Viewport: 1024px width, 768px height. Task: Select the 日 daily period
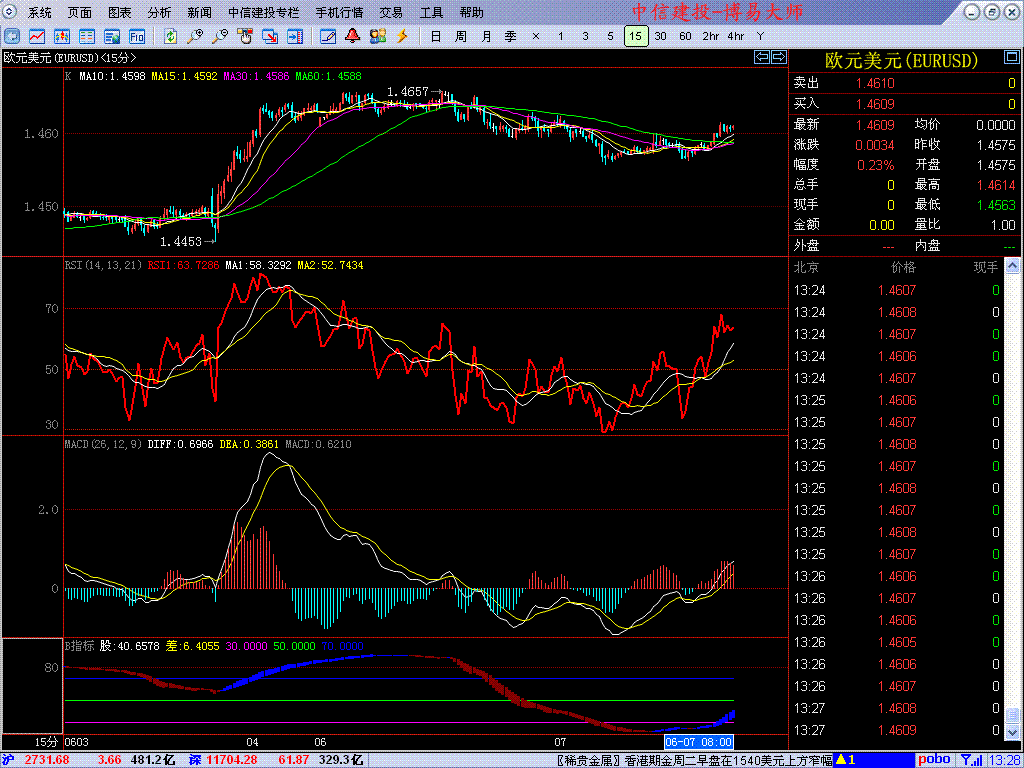(x=436, y=37)
